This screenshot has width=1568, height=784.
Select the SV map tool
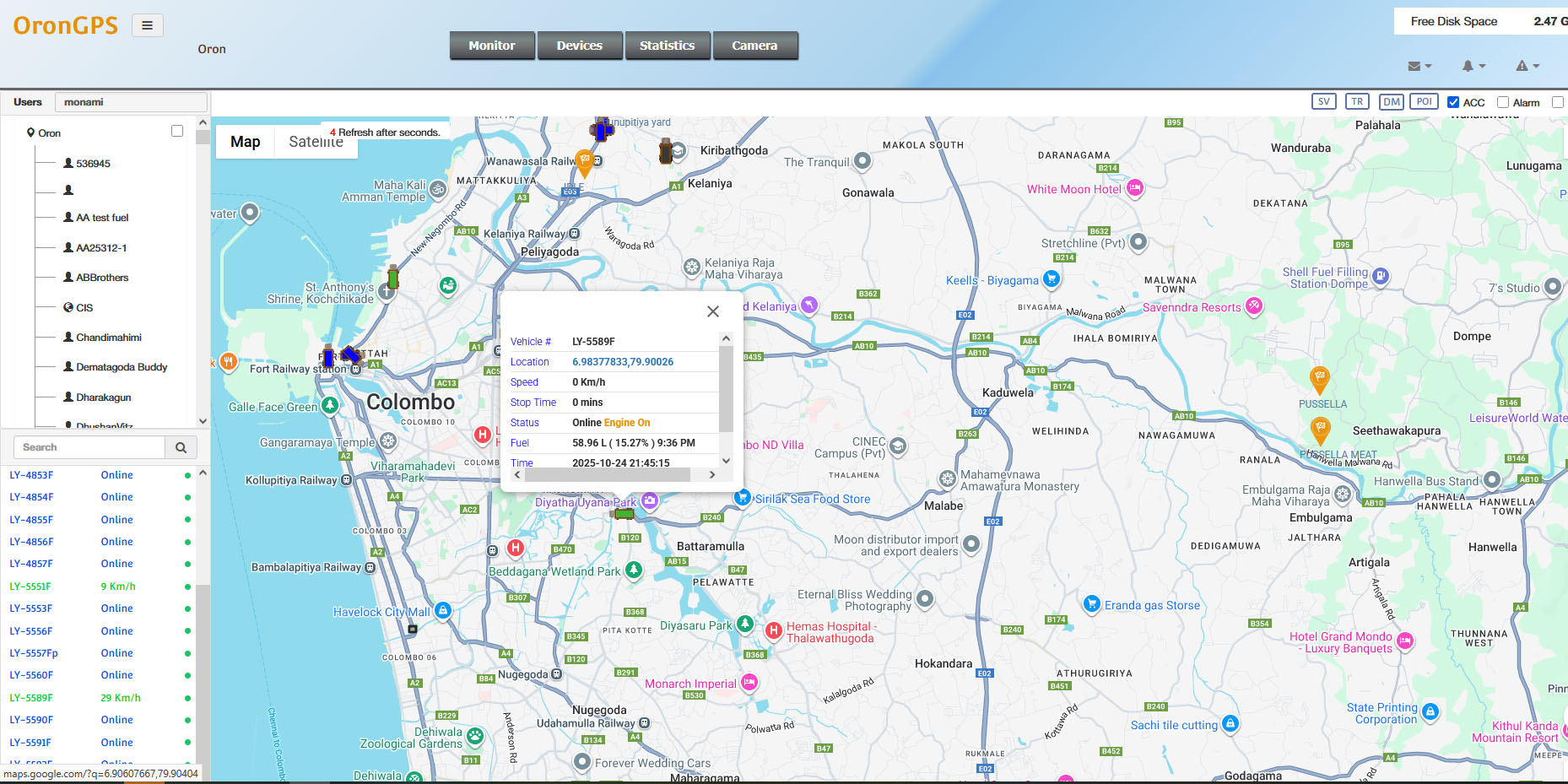[x=1323, y=101]
